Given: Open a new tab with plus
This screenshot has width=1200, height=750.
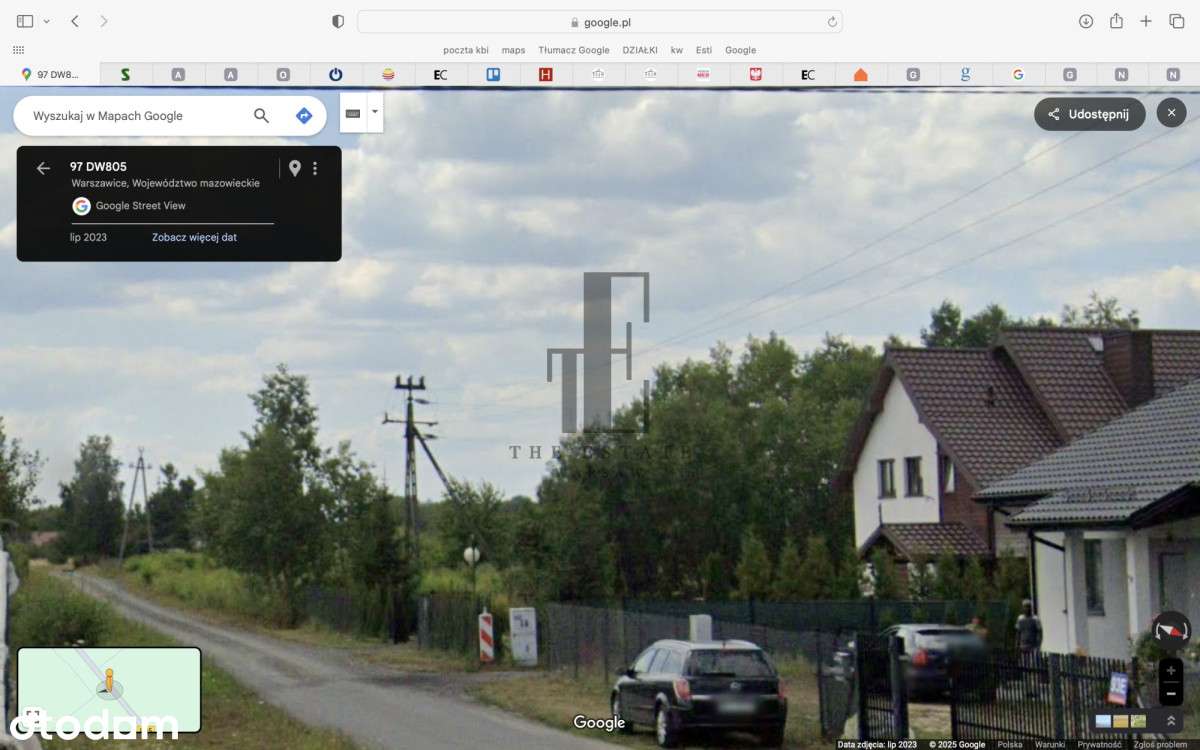Looking at the screenshot, I should [x=1146, y=21].
